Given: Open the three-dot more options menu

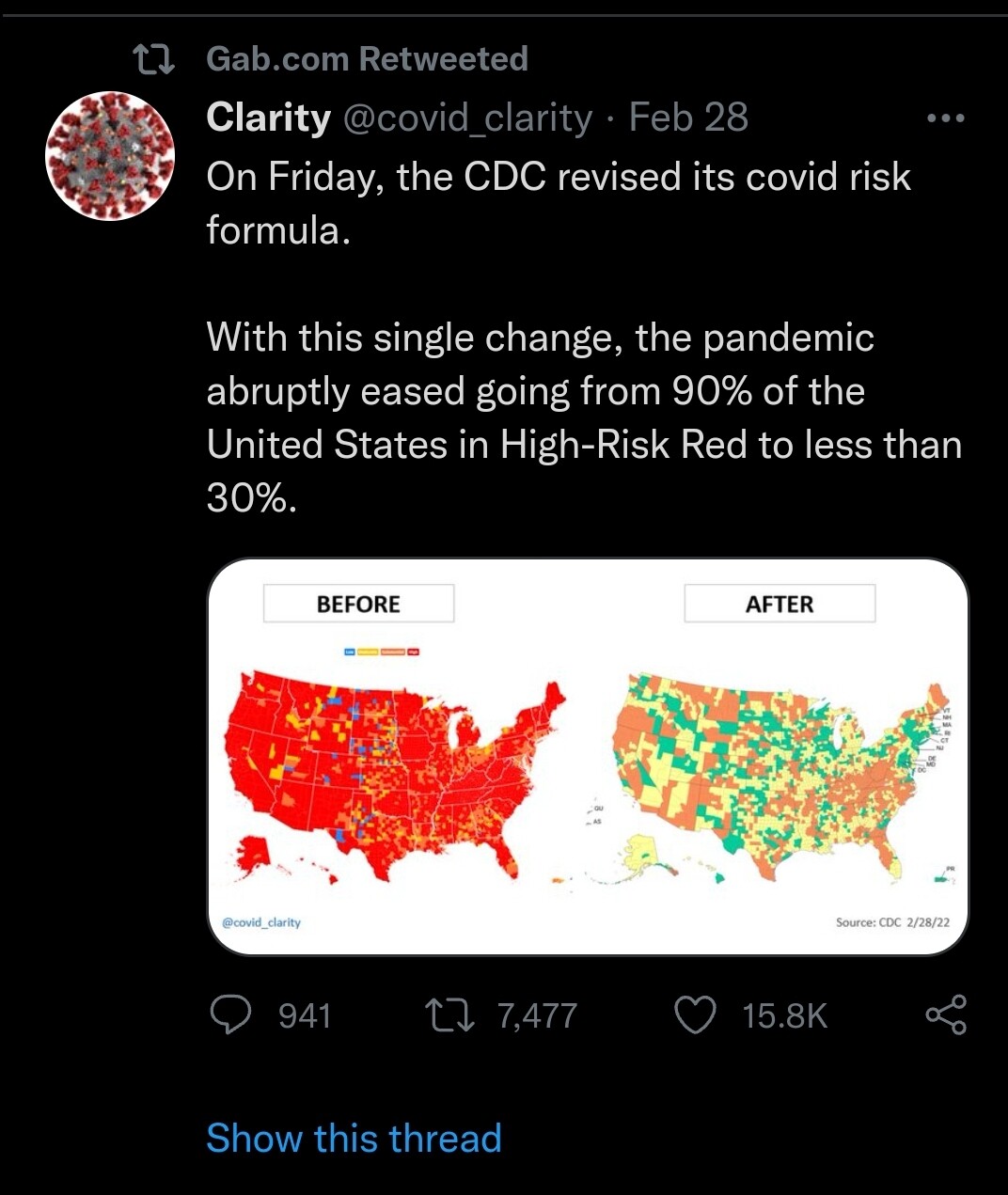Looking at the screenshot, I should click(945, 118).
